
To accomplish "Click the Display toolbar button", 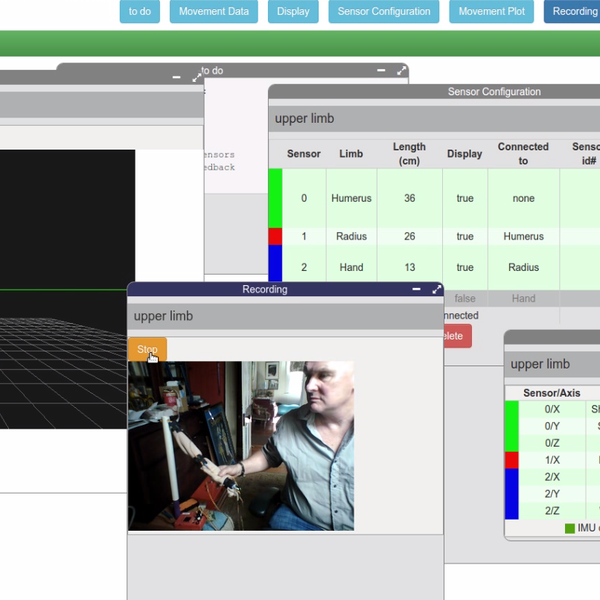I will pyautogui.click(x=293, y=11).
